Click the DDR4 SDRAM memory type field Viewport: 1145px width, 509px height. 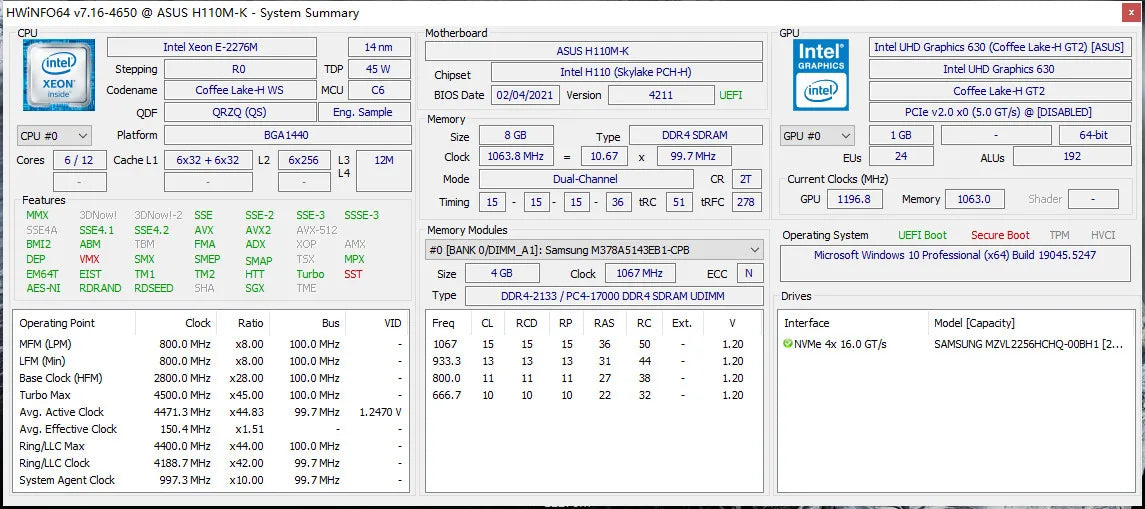coord(696,136)
